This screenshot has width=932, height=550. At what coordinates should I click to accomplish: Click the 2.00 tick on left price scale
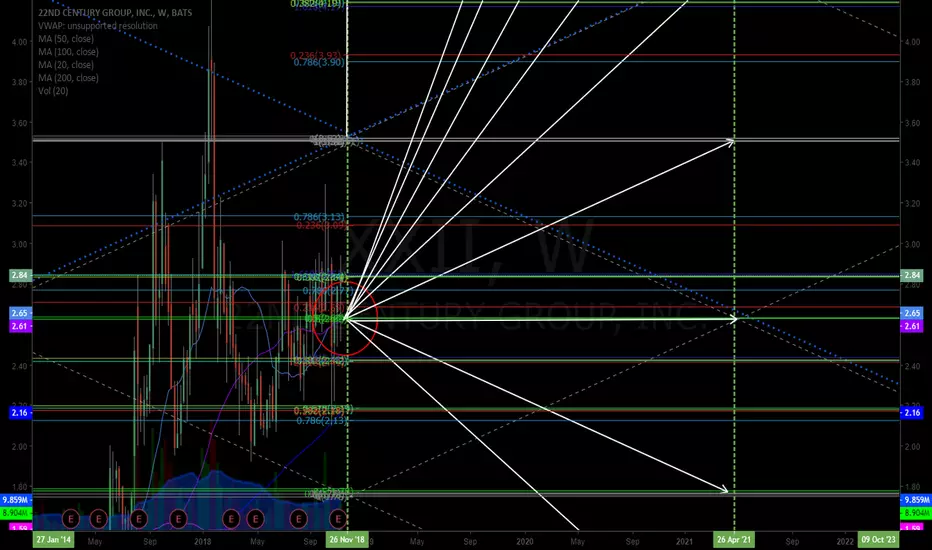pyautogui.click(x=20, y=447)
